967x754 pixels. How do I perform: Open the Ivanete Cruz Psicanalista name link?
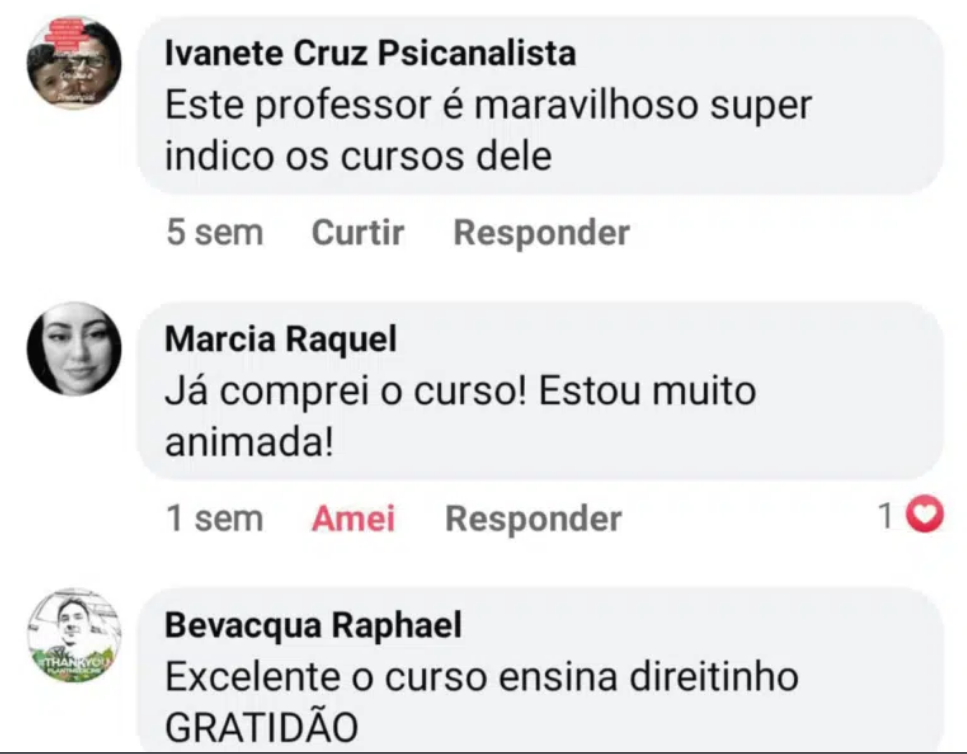click(x=369, y=53)
